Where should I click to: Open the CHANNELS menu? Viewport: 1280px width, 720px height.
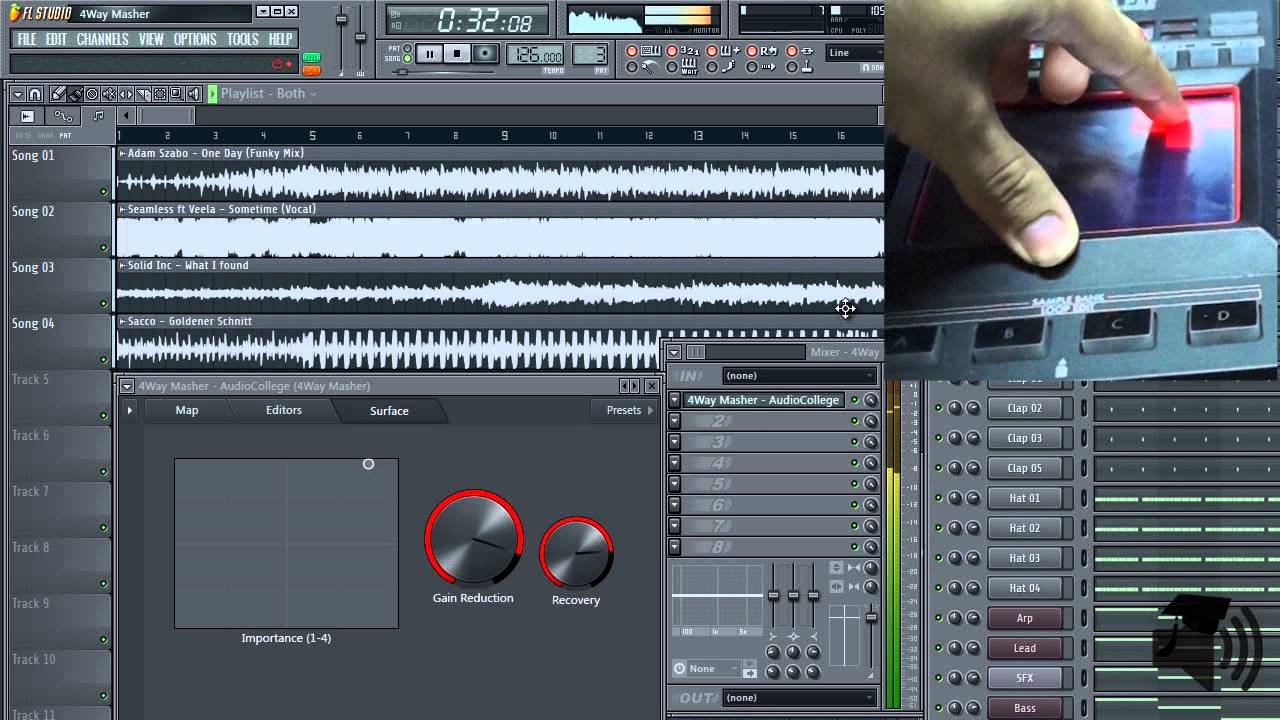click(102, 39)
